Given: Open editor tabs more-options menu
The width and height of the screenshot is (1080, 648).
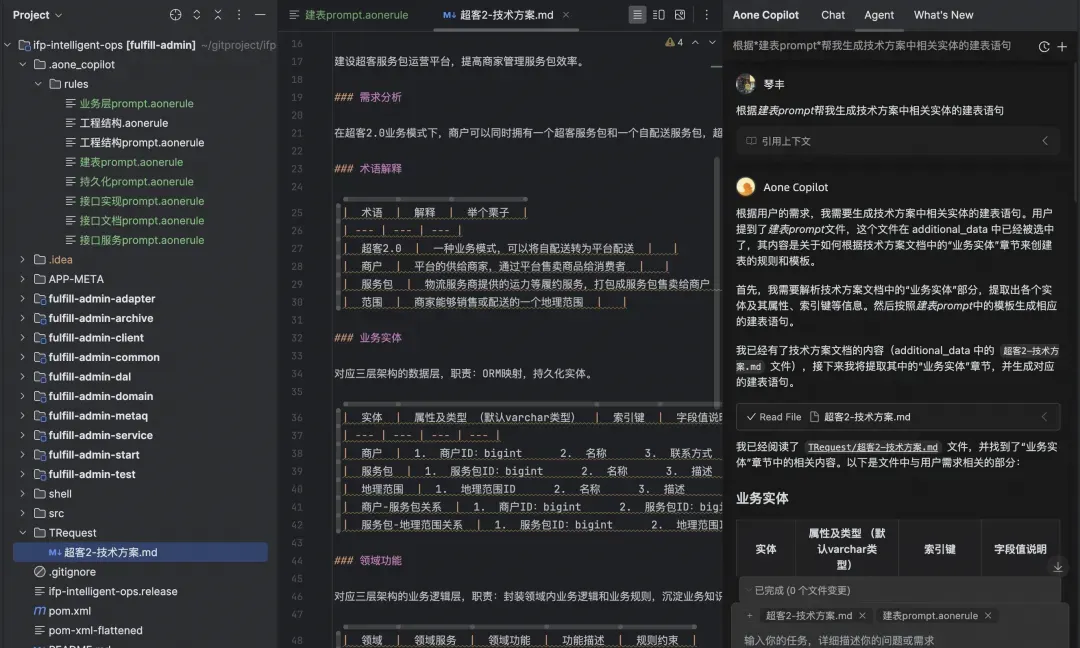Looking at the screenshot, I should [706, 14].
